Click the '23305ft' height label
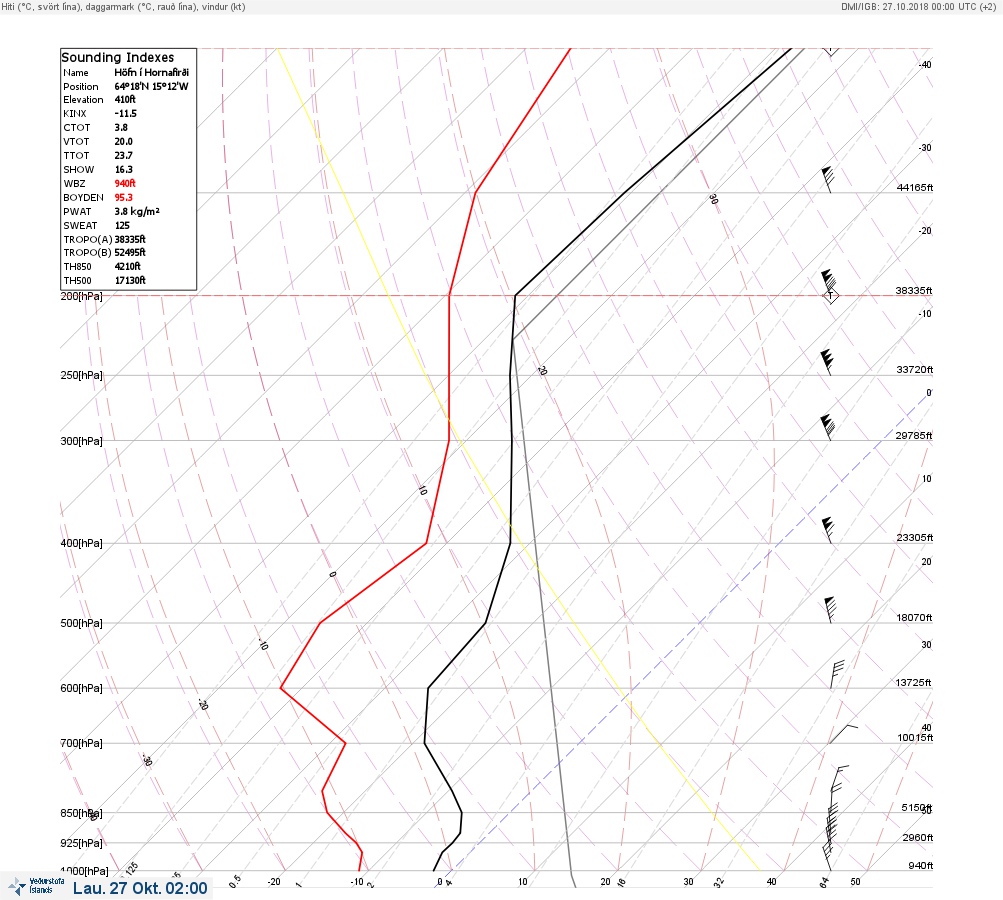Screen dimensions: 1003x900 [915, 537]
